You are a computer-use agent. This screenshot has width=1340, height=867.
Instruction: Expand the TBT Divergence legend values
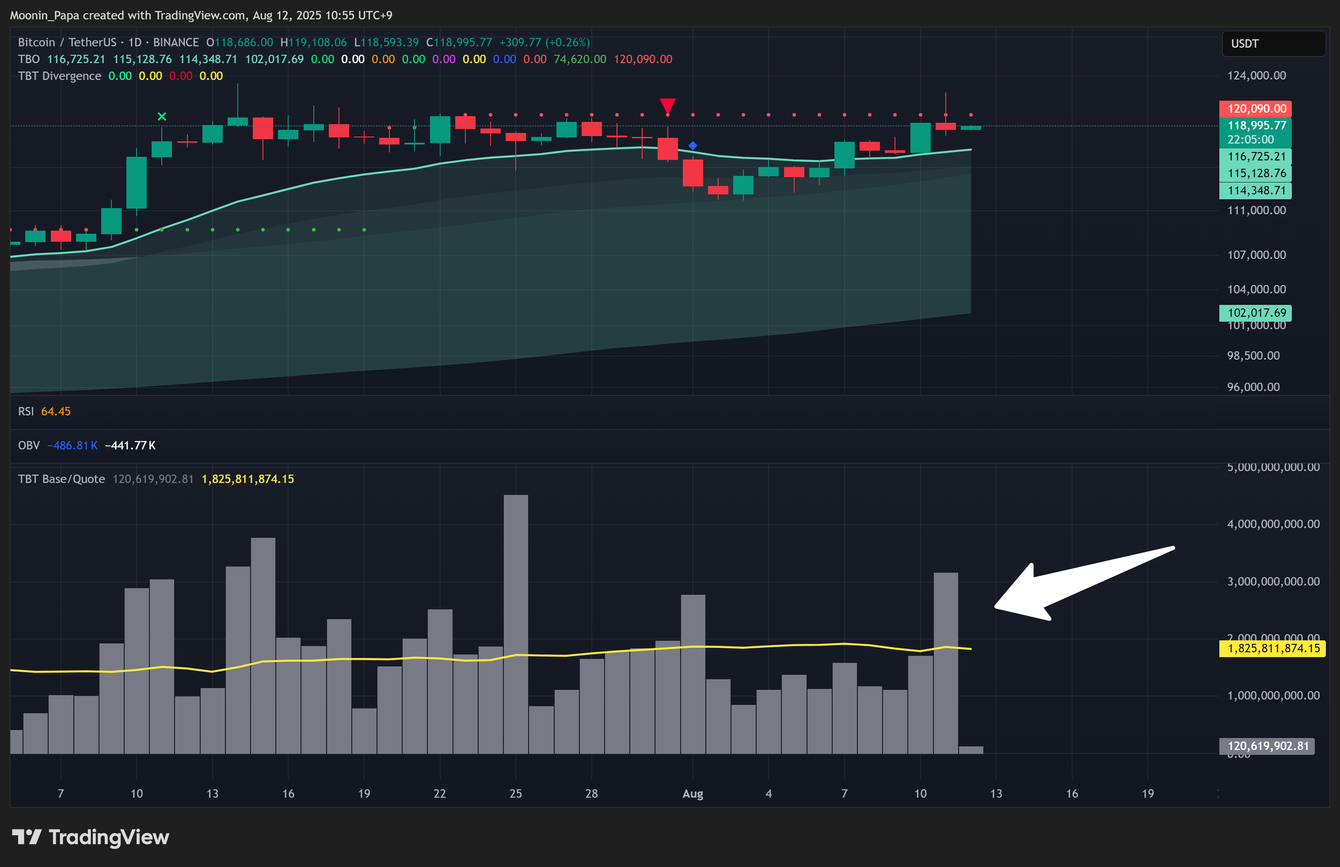[60, 76]
